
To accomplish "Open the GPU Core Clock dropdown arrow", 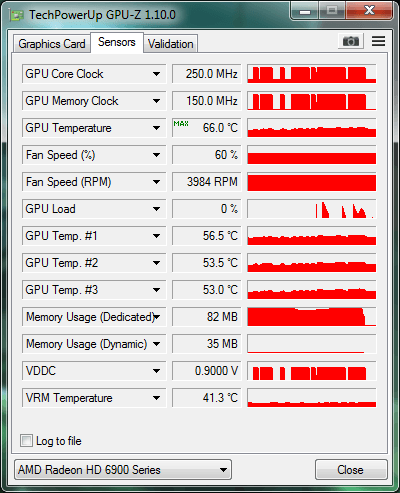I will click(x=156, y=74).
